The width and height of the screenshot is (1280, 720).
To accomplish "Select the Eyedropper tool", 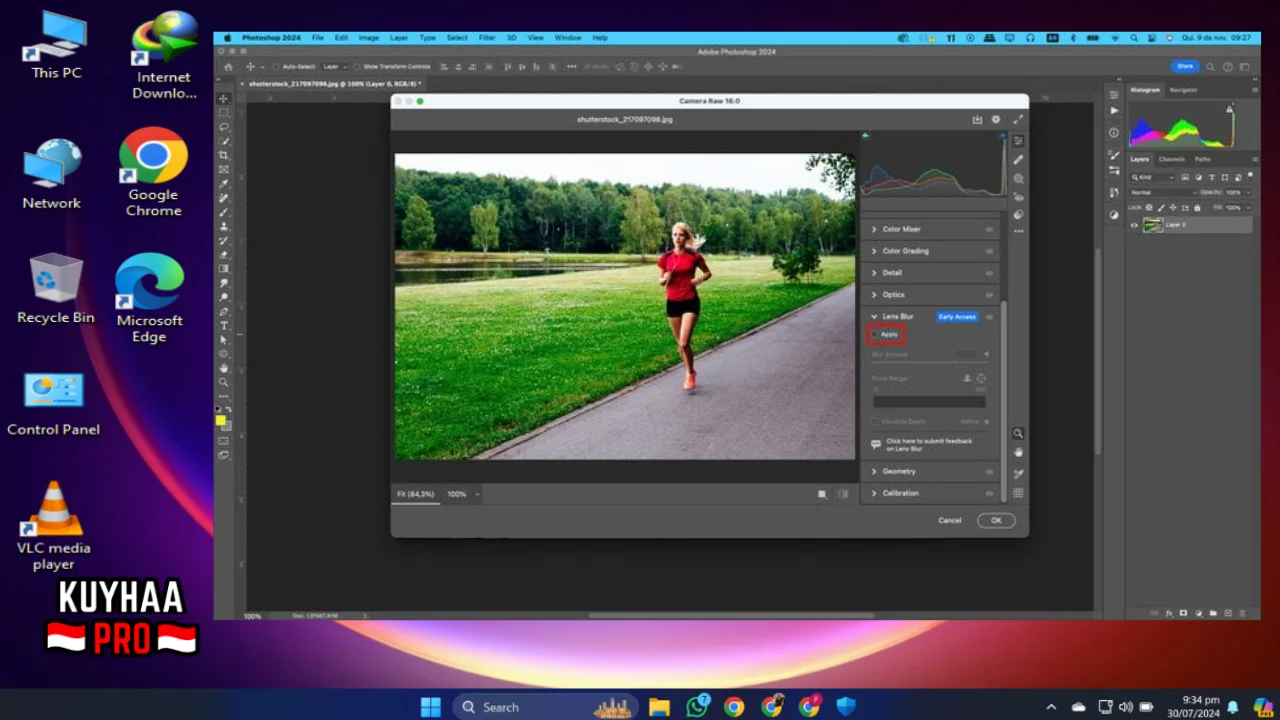I will coord(224,184).
